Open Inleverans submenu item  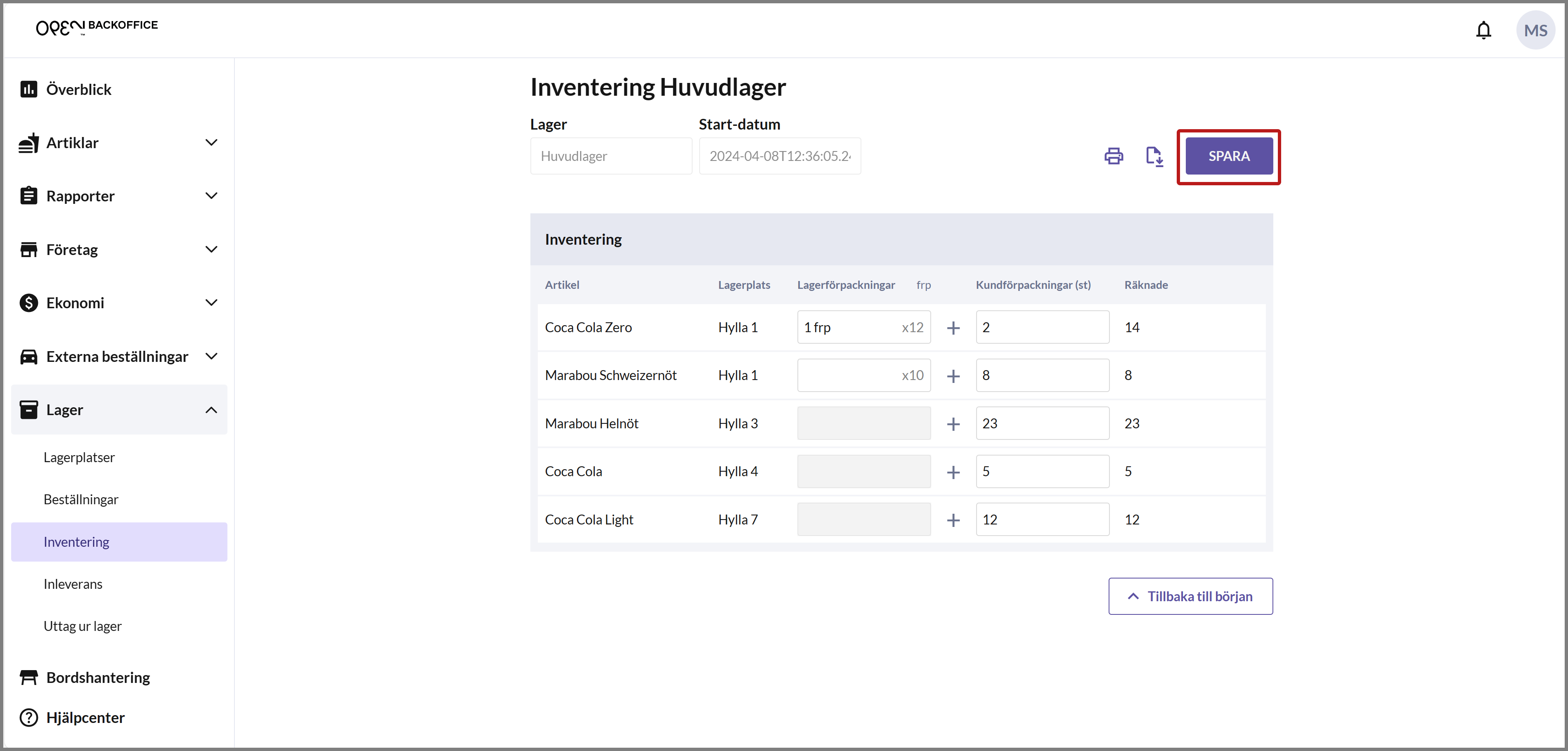(x=73, y=584)
